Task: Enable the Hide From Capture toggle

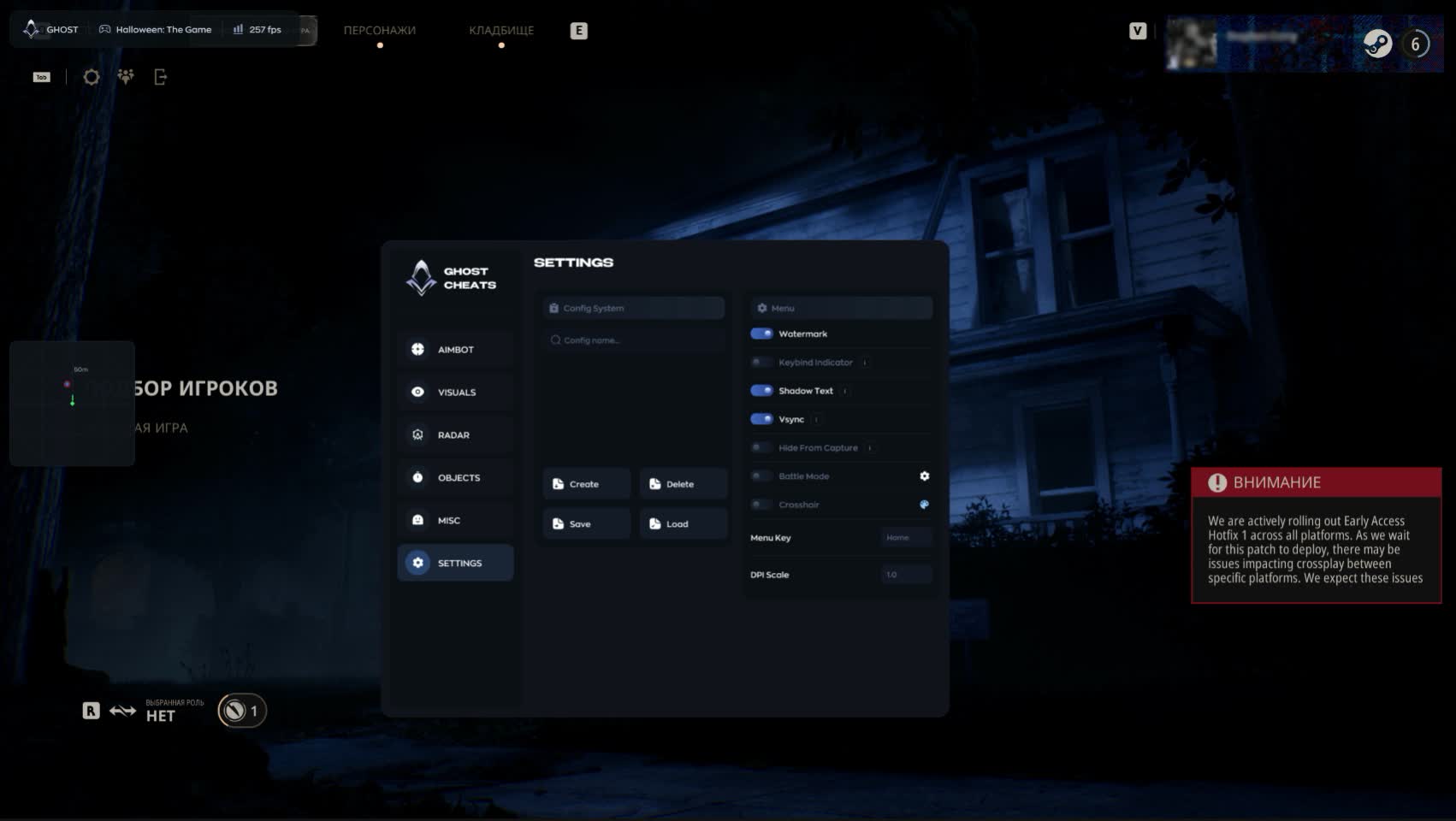Action: (x=761, y=447)
